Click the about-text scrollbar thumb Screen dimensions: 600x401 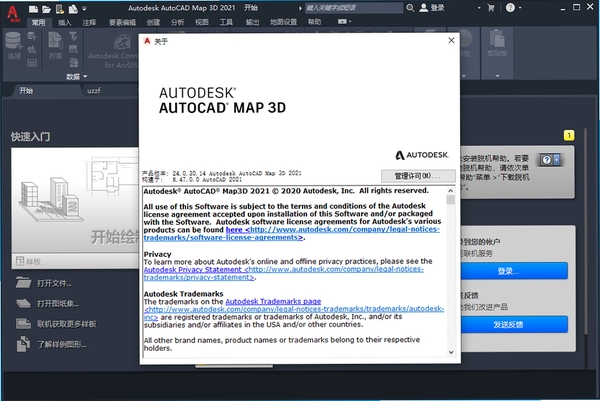(451, 200)
